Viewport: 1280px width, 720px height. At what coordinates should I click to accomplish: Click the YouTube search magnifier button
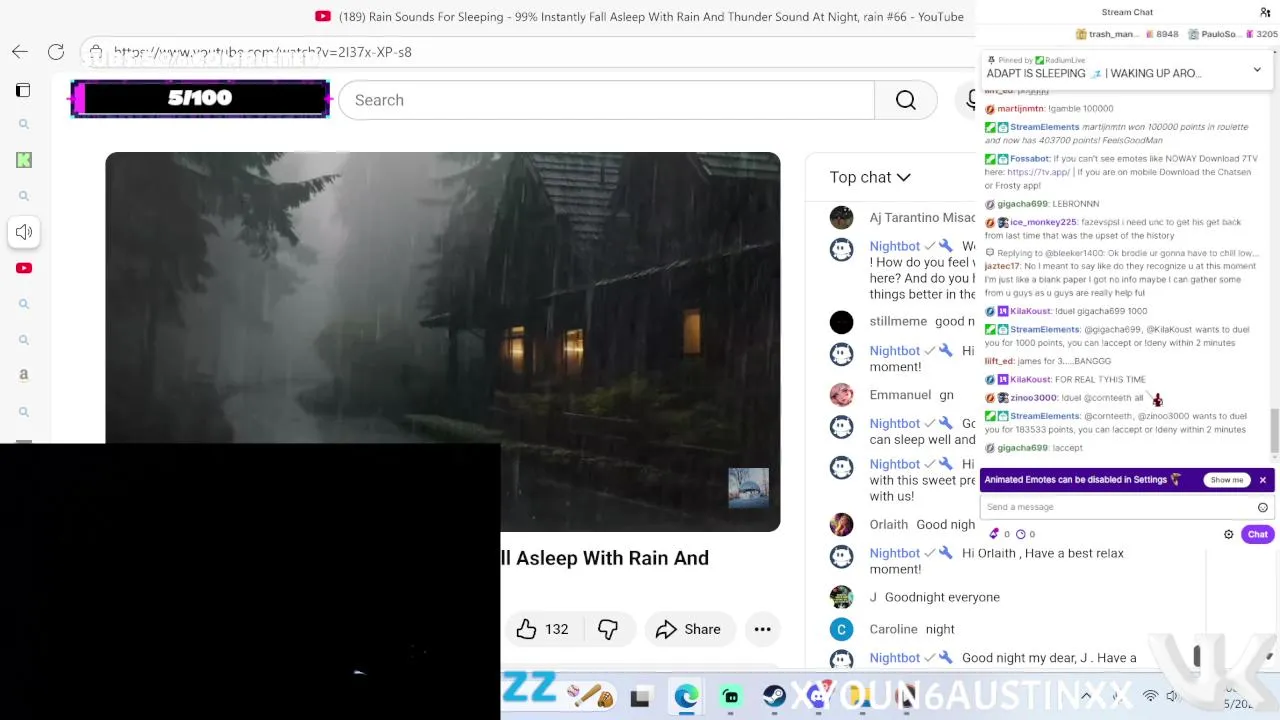tap(906, 100)
